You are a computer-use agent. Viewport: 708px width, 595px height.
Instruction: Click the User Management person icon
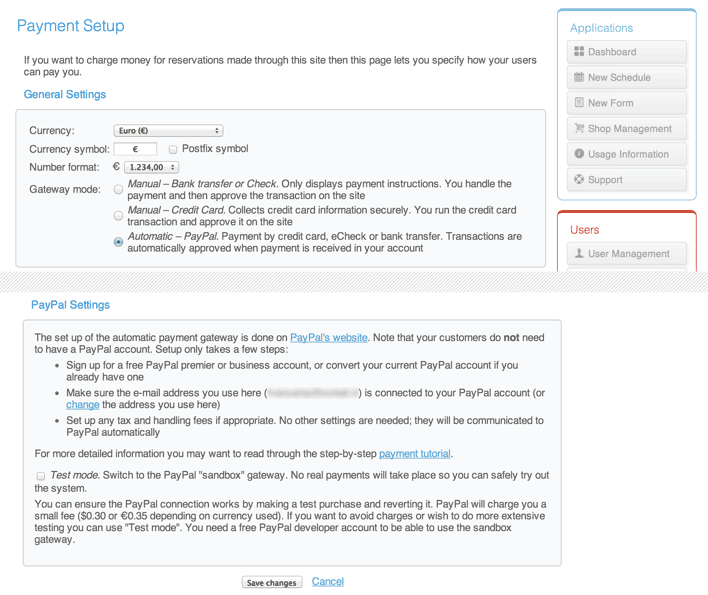[x=579, y=254]
